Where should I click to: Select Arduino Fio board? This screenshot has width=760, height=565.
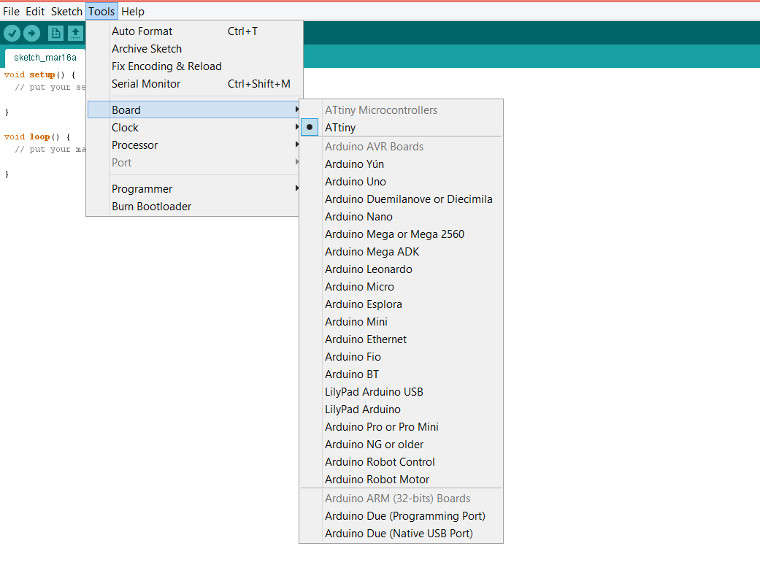click(401, 357)
